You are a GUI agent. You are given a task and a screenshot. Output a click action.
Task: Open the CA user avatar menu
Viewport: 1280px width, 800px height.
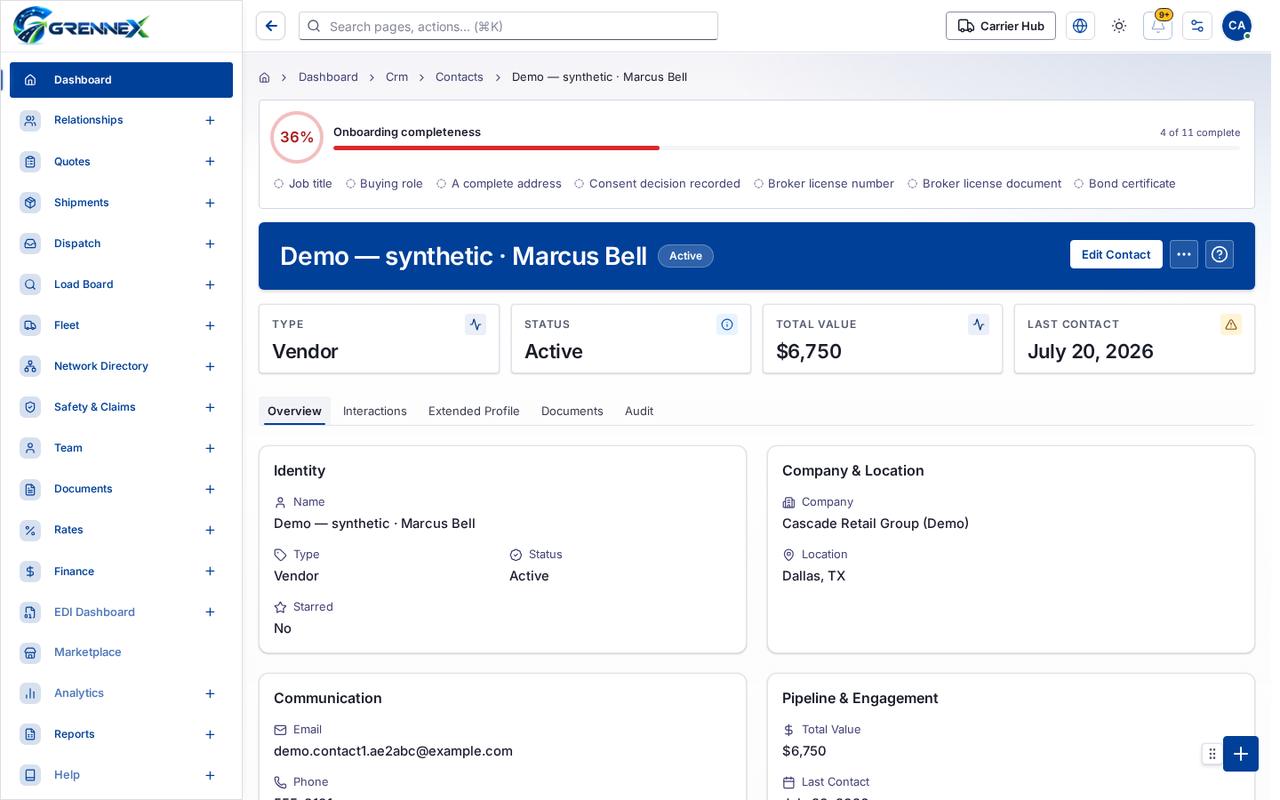pyautogui.click(x=1237, y=26)
